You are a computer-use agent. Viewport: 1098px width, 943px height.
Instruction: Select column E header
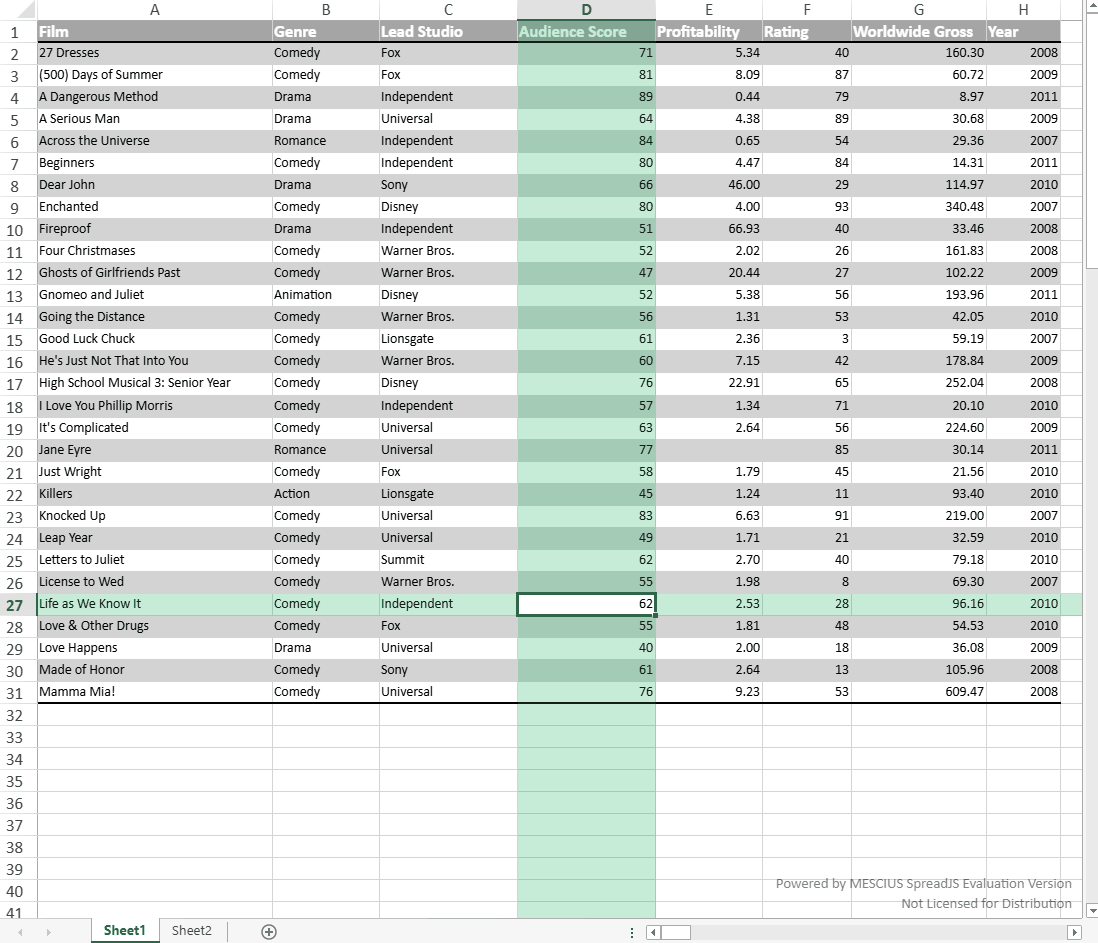[x=709, y=10]
